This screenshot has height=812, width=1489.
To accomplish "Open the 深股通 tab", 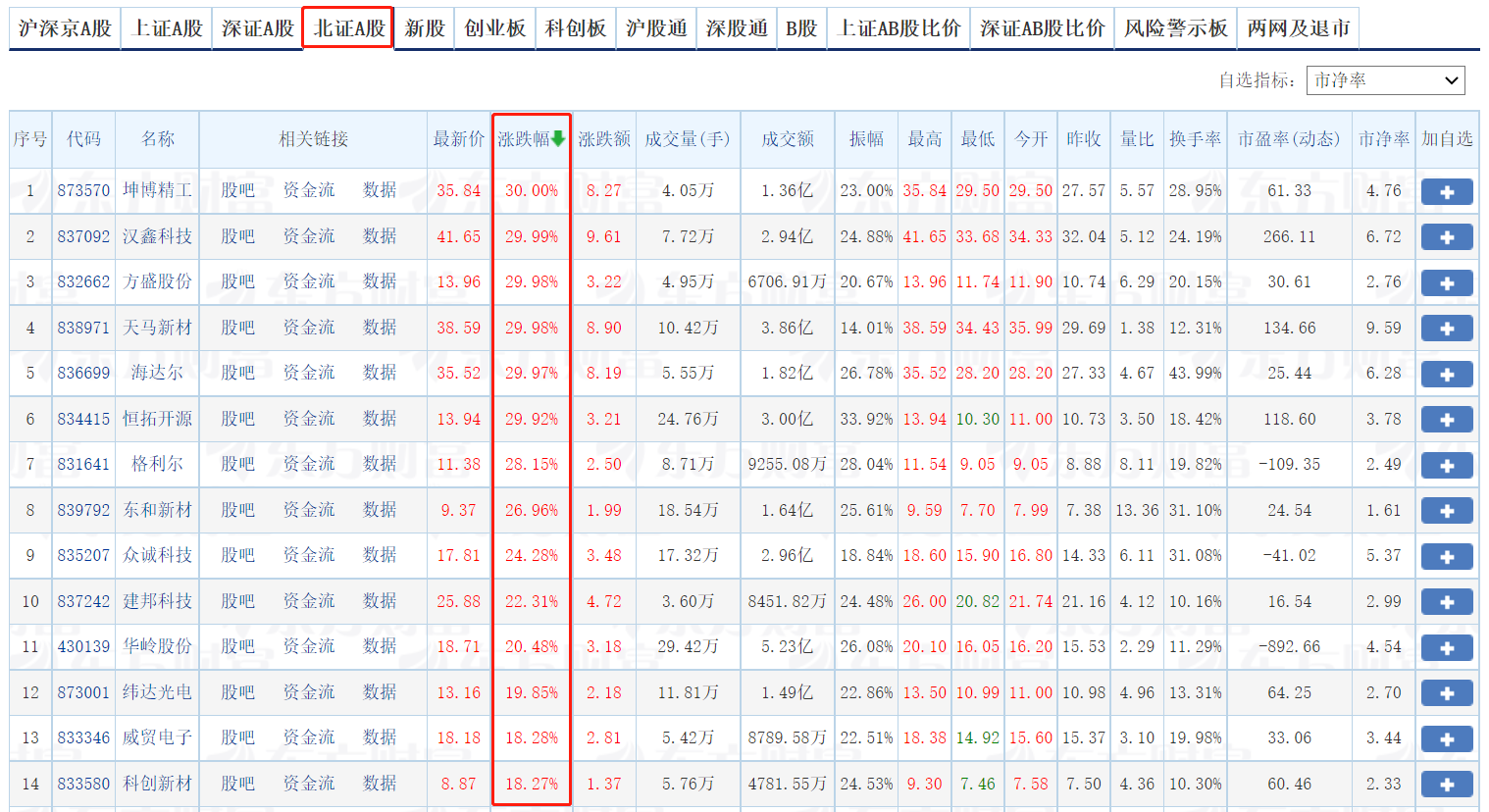I will point(737,29).
